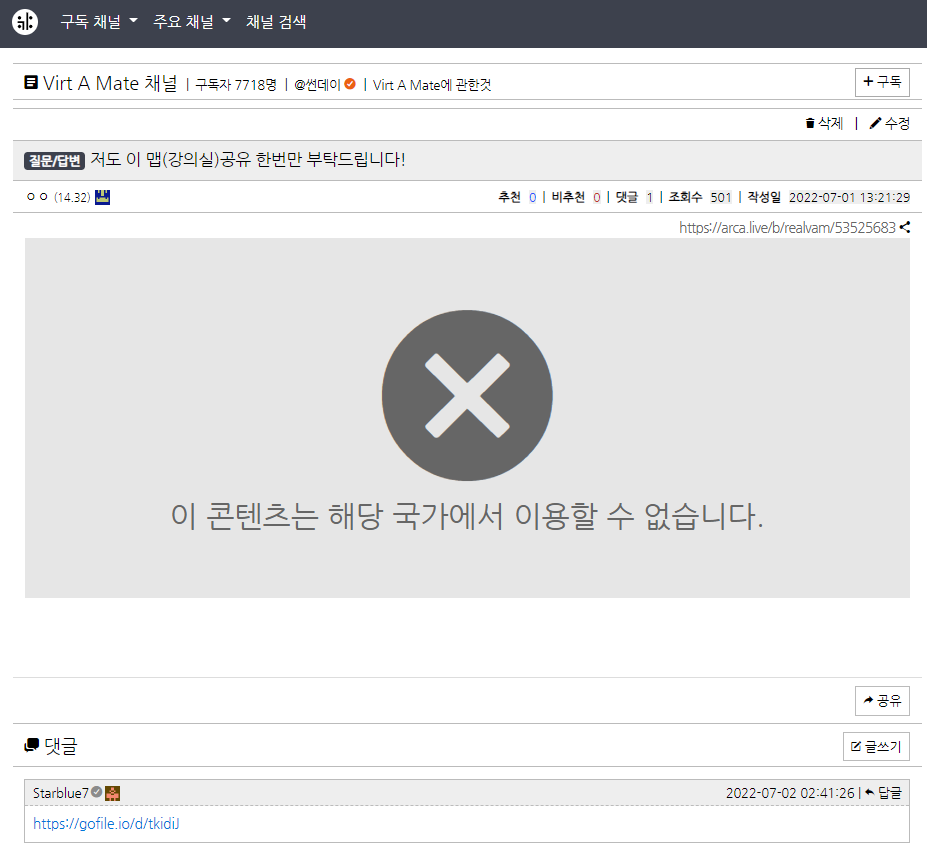Click the 질문/답변 category badge

click(x=54, y=160)
